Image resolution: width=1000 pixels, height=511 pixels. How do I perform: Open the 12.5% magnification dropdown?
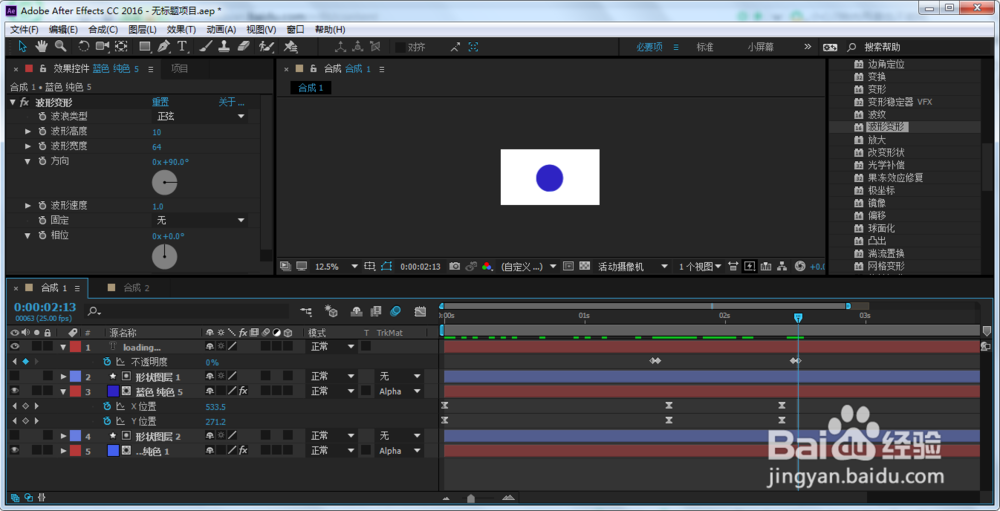[x=336, y=266]
